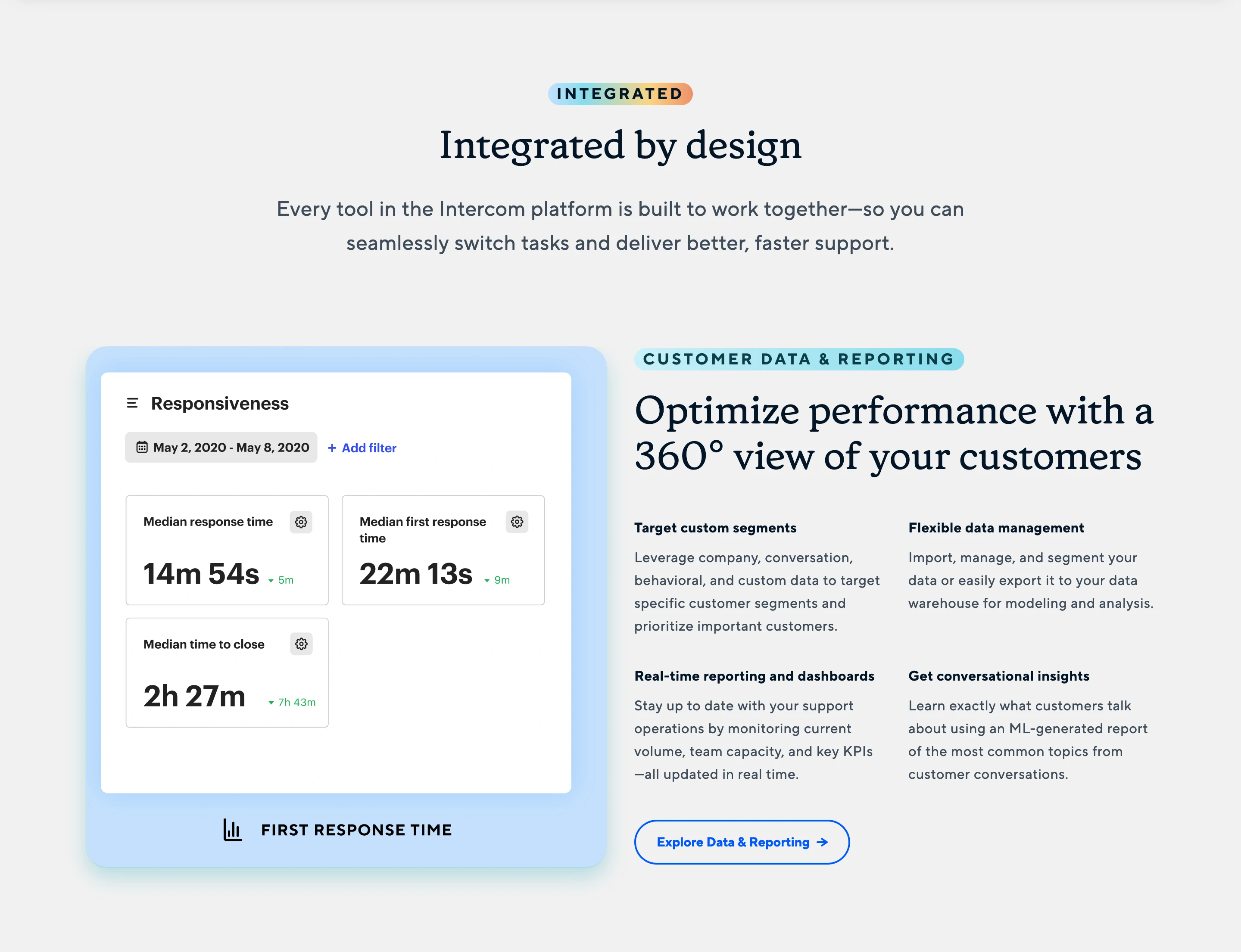
Task: Click the calendar icon in the date filter
Action: pos(141,447)
